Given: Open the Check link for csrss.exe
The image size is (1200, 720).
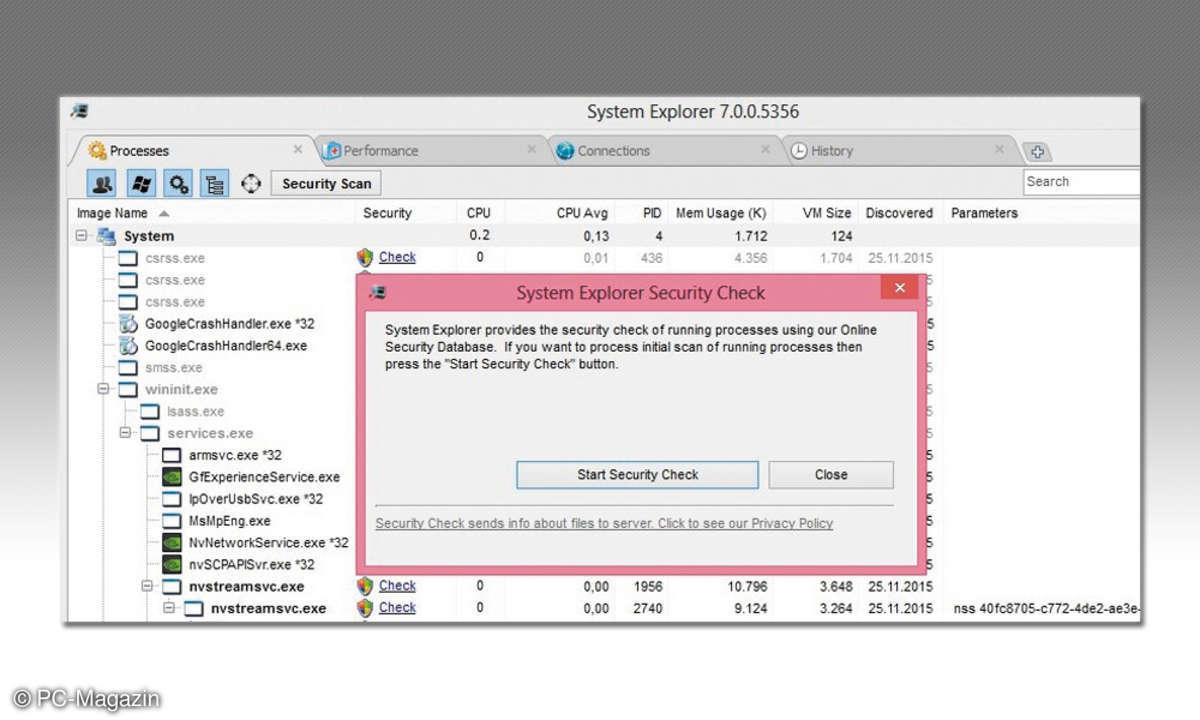Looking at the screenshot, I should (397, 257).
